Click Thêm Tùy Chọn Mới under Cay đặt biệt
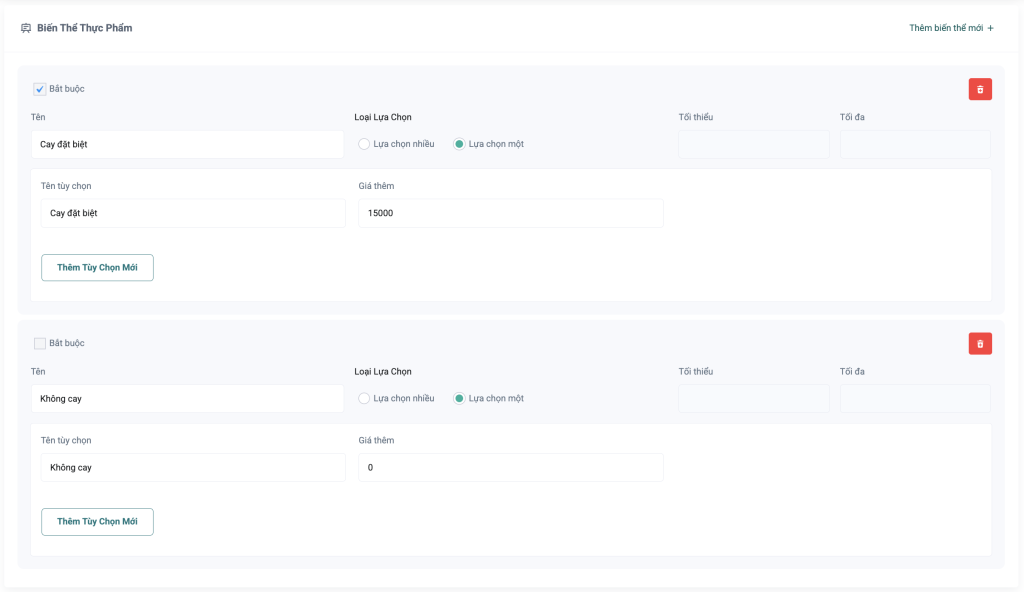Image resolution: width=1024 pixels, height=592 pixels. pos(97,267)
